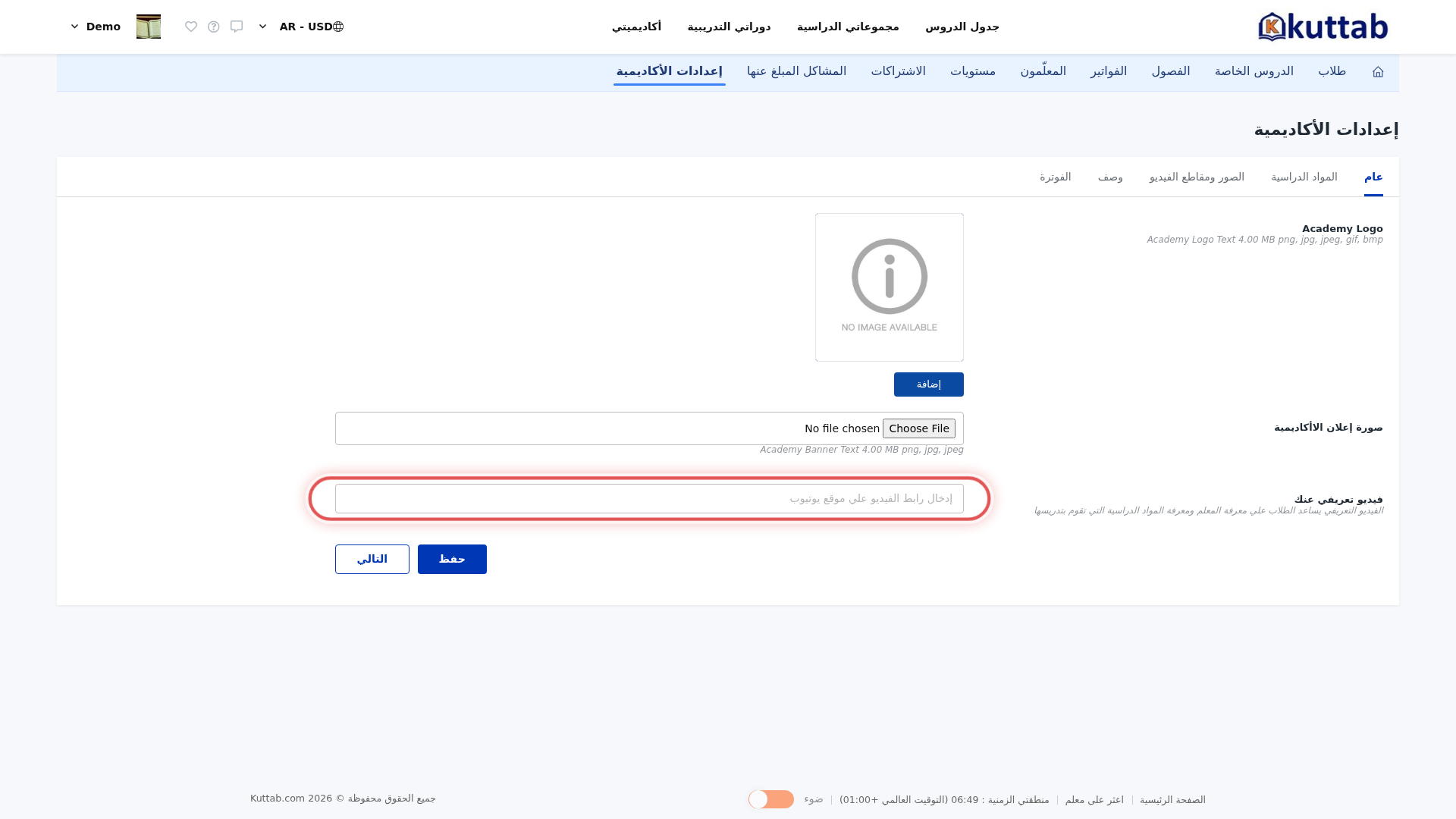Switch to the الفوترة tab
This screenshot has height=819, width=1456.
[1056, 177]
